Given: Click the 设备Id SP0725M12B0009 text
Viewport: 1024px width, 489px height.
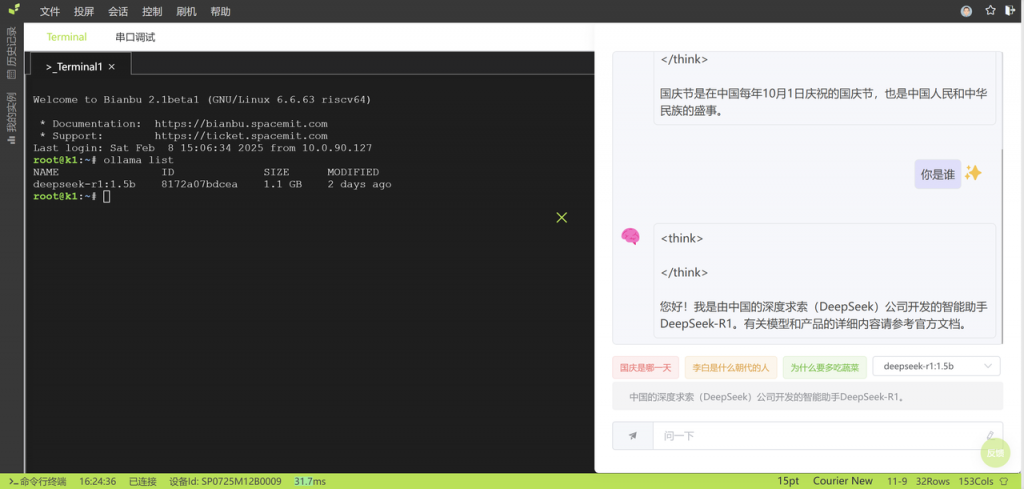Looking at the screenshot, I should [x=225, y=481].
